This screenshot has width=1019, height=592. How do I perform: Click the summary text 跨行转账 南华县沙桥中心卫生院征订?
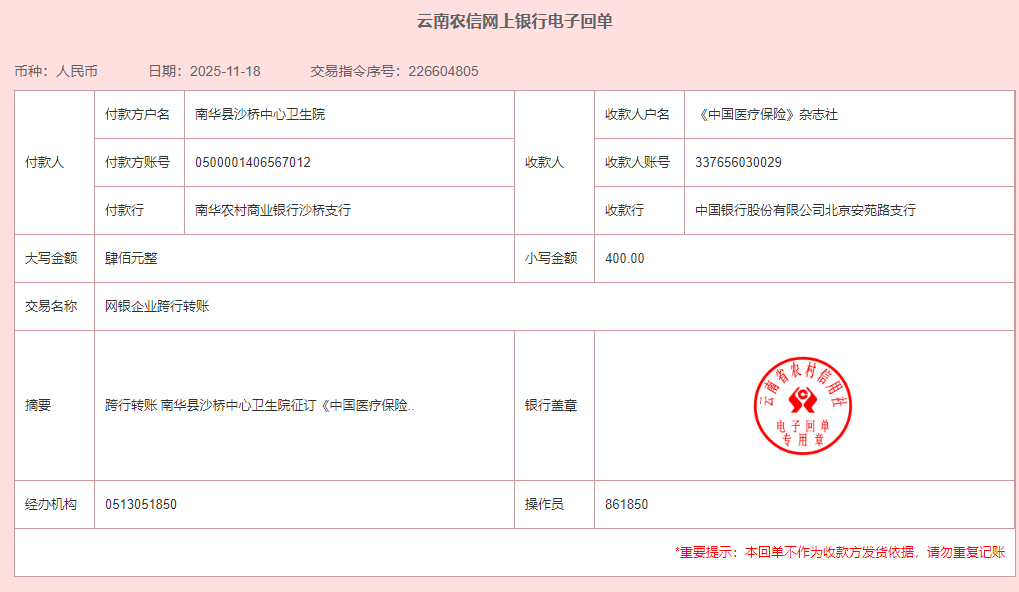[x=260, y=406]
